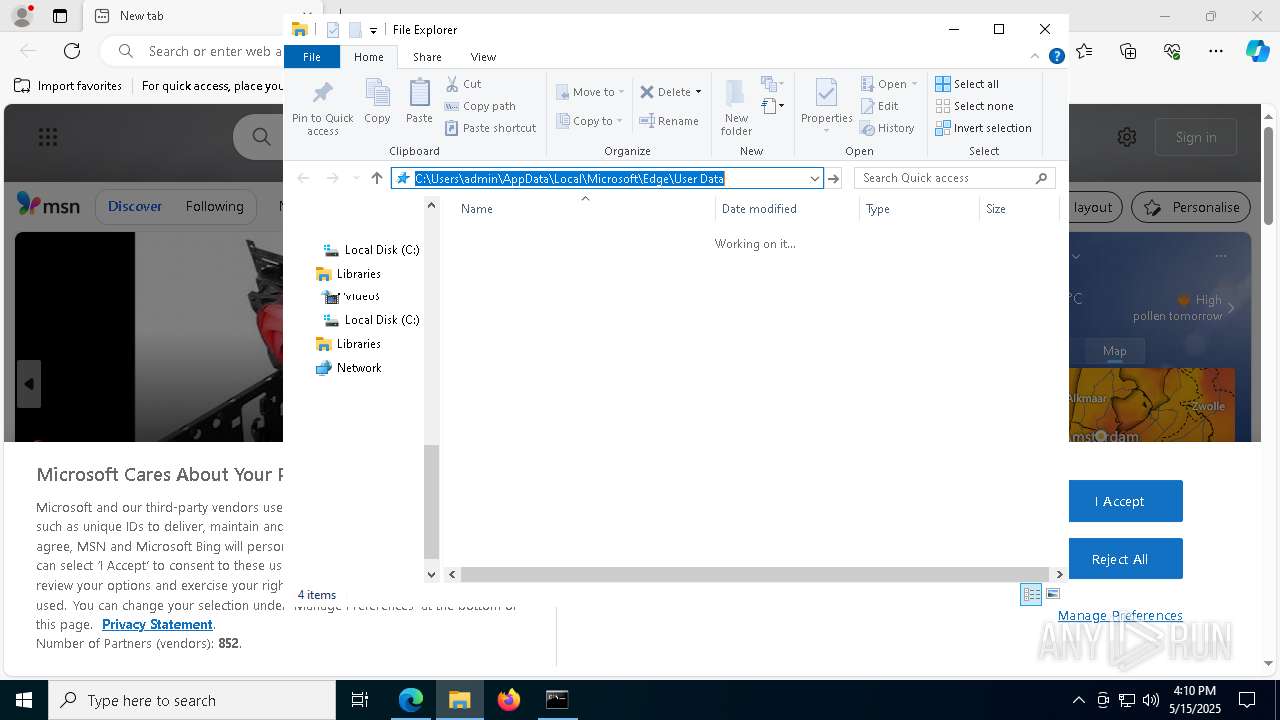Open Edge favorites star icon
The image size is (1280, 720).
(x=1084, y=51)
